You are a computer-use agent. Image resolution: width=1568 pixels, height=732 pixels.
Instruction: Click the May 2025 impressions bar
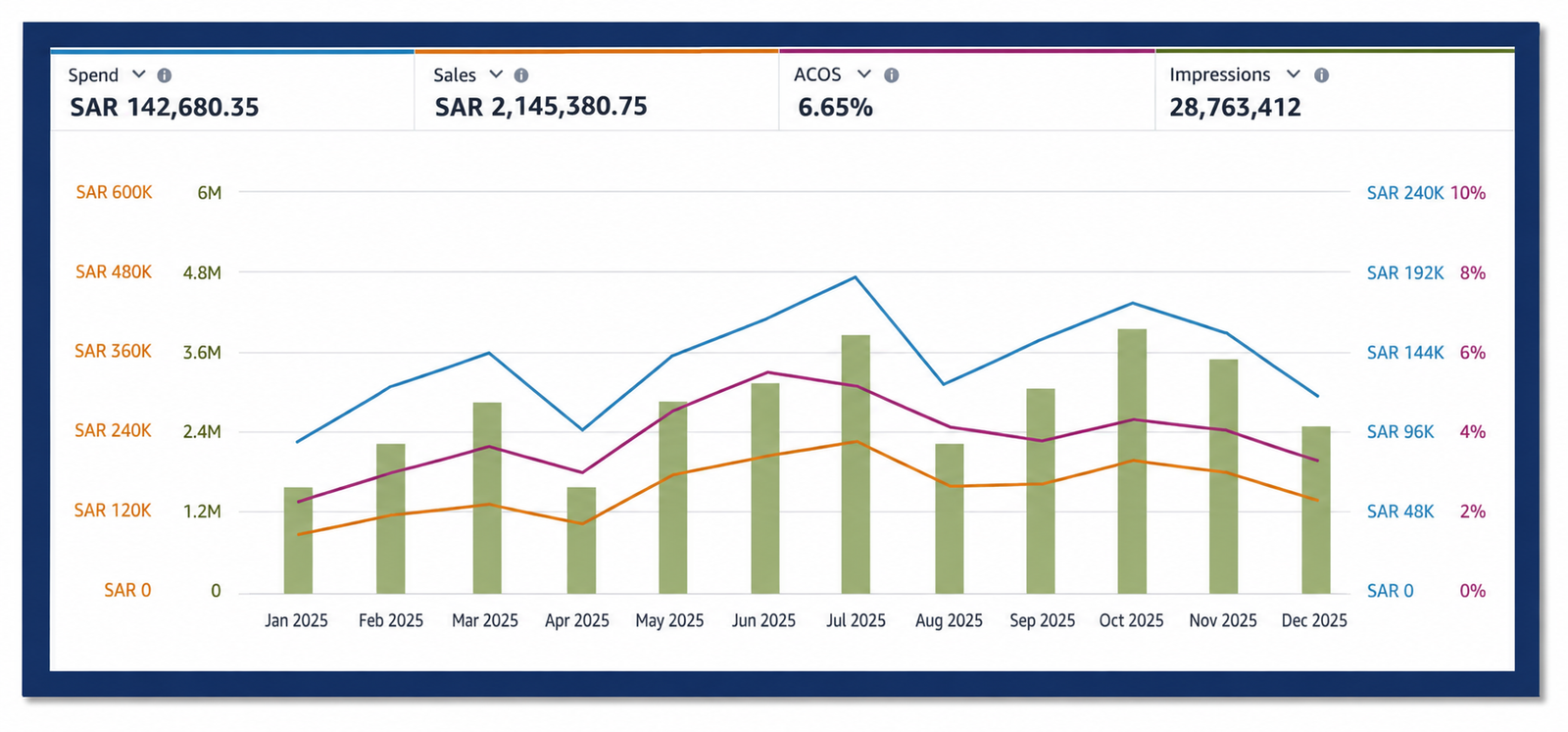[673, 498]
